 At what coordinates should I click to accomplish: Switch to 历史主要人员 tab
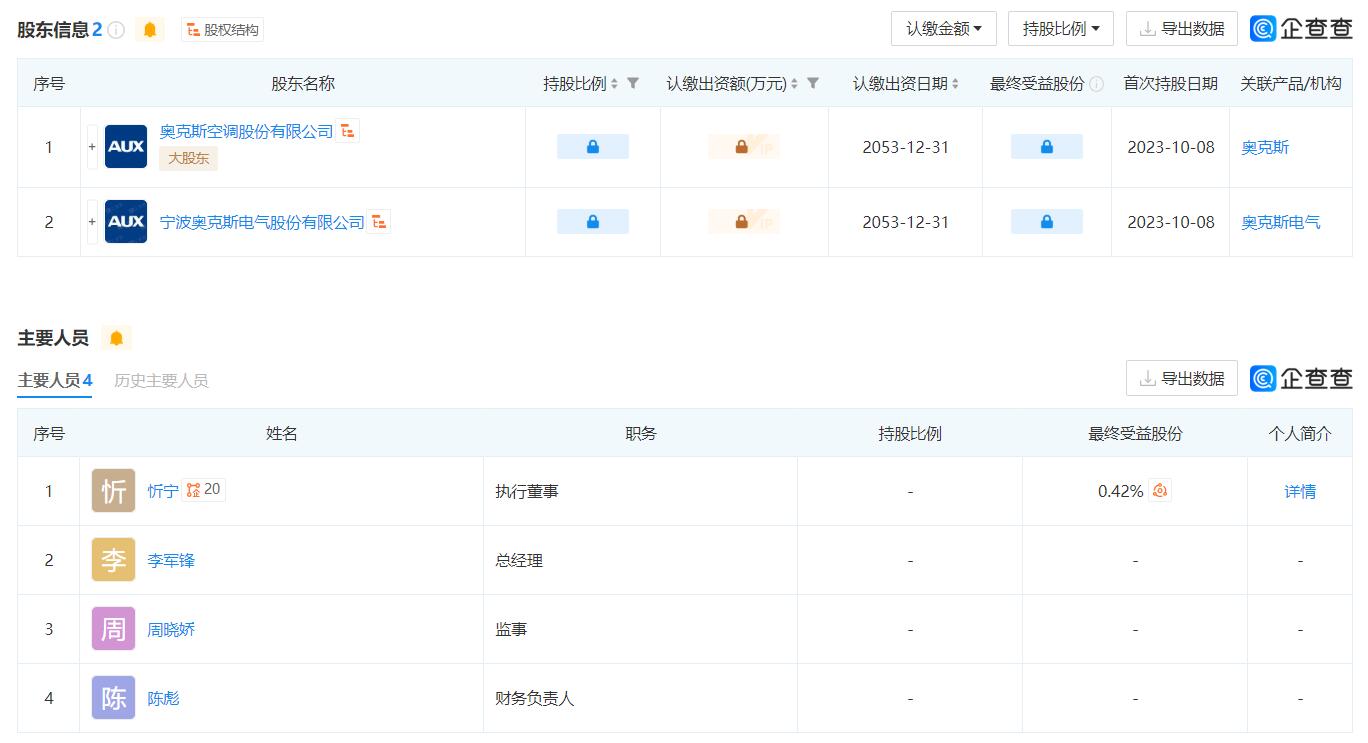(161, 380)
